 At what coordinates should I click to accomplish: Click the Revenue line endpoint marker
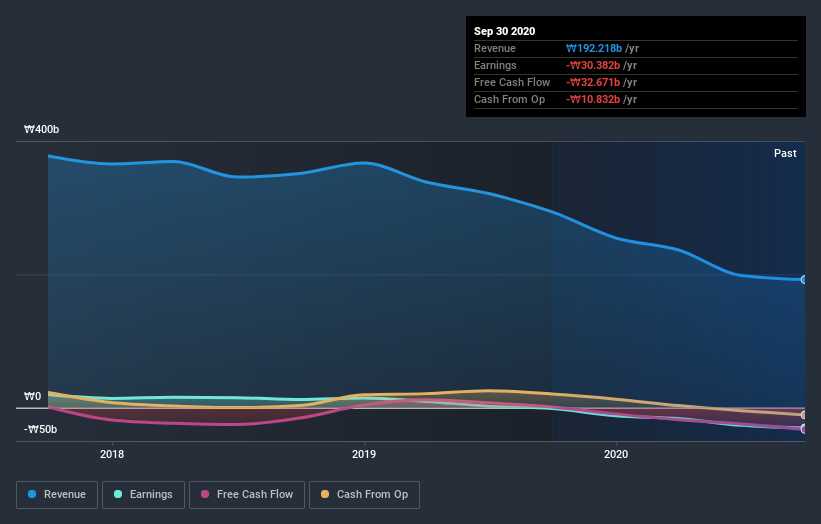click(x=804, y=280)
